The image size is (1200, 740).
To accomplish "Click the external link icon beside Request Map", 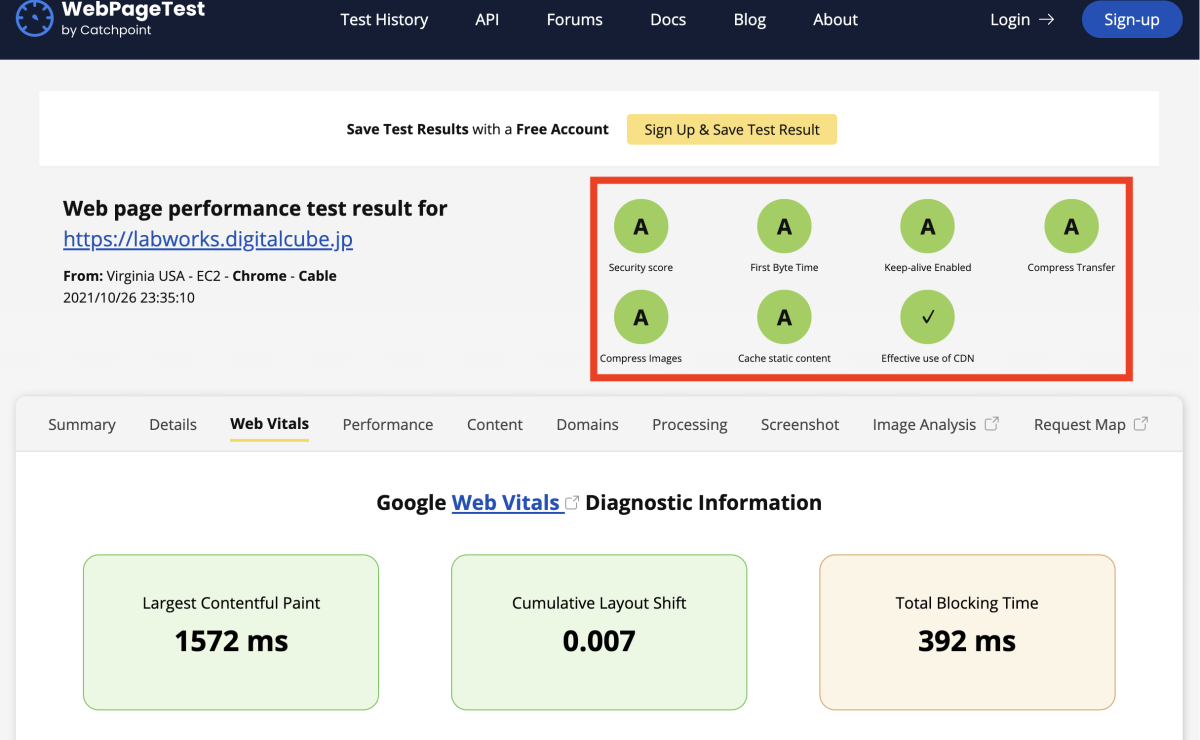I will click(1141, 423).
